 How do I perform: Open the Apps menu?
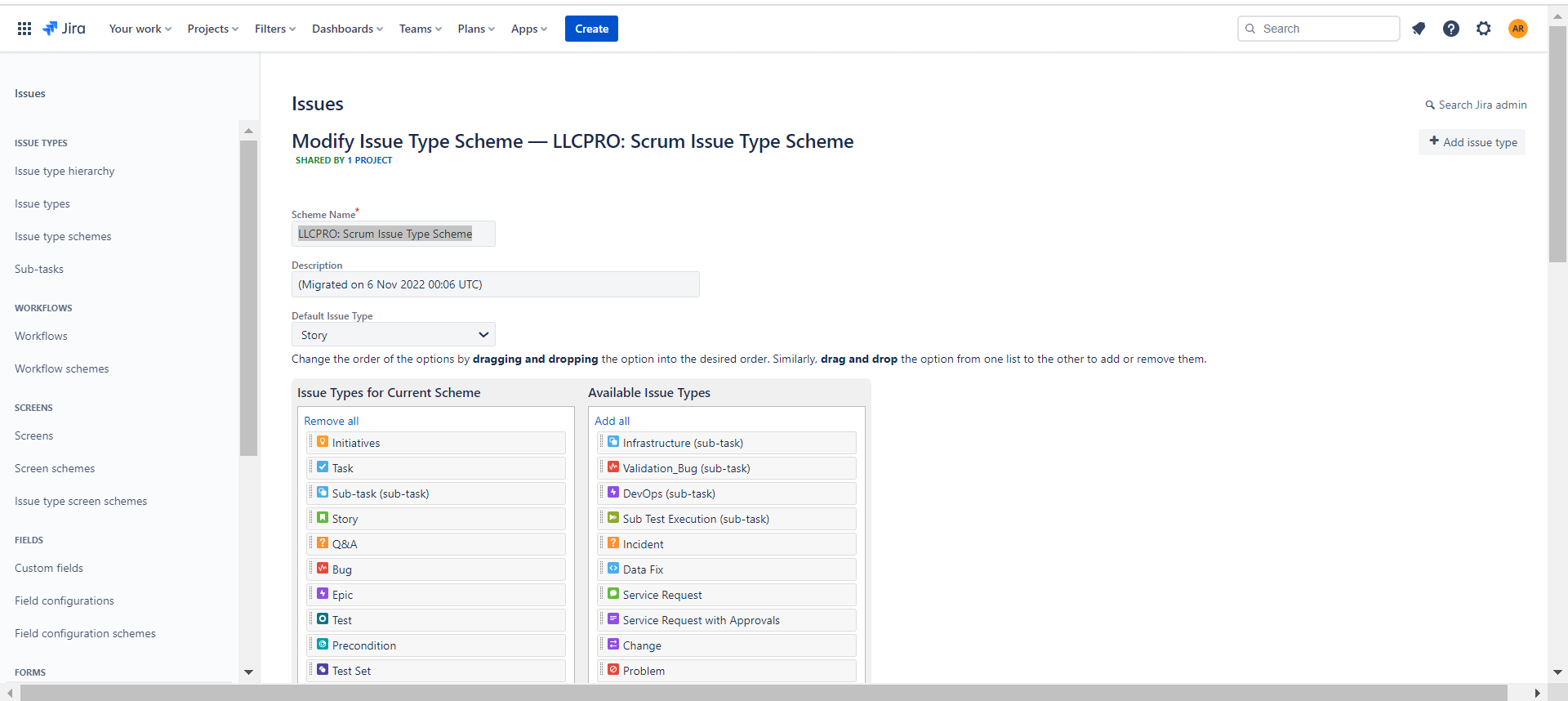pos(529,29)
